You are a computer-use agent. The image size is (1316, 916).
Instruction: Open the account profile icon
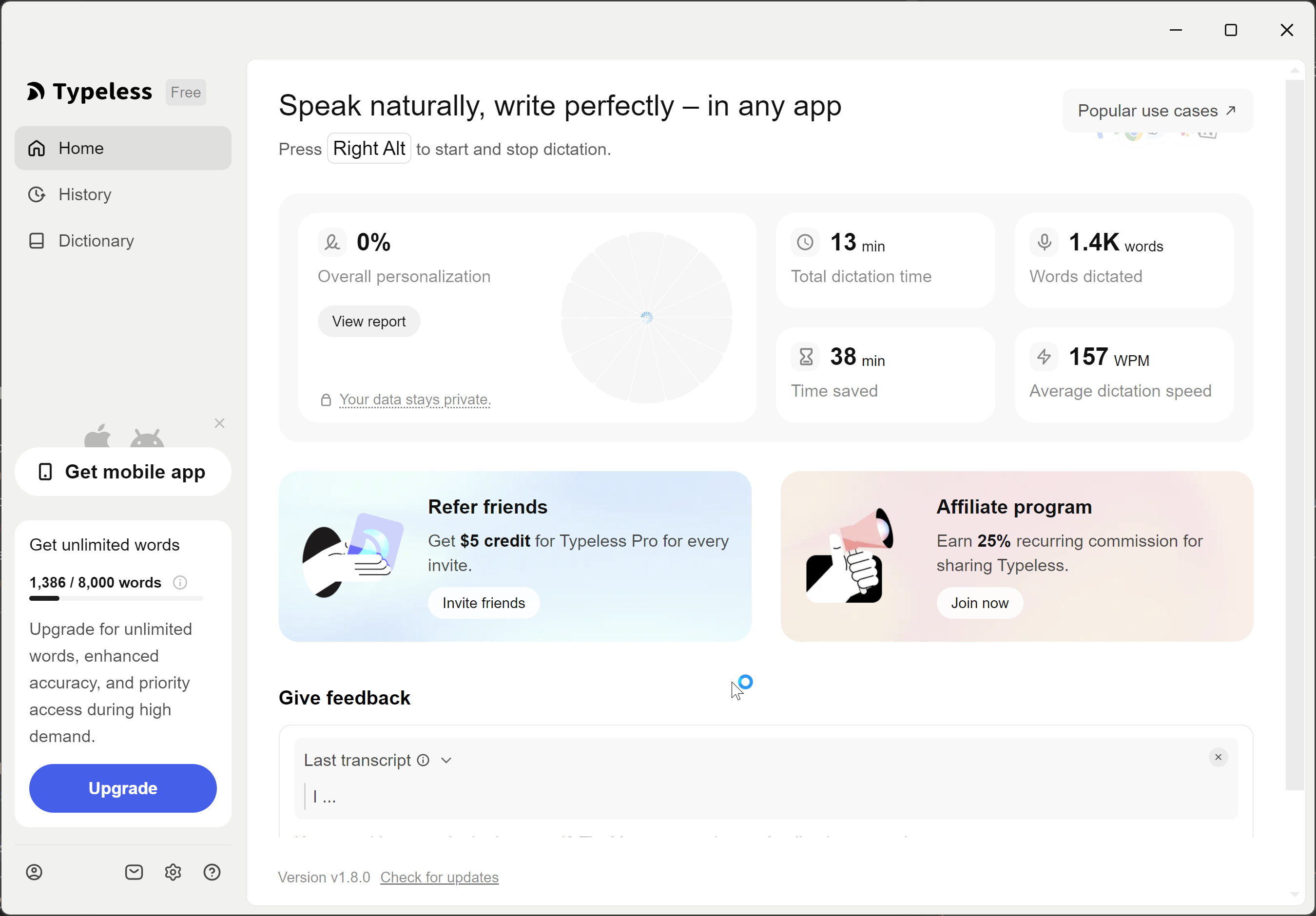(x=35, y=873)
